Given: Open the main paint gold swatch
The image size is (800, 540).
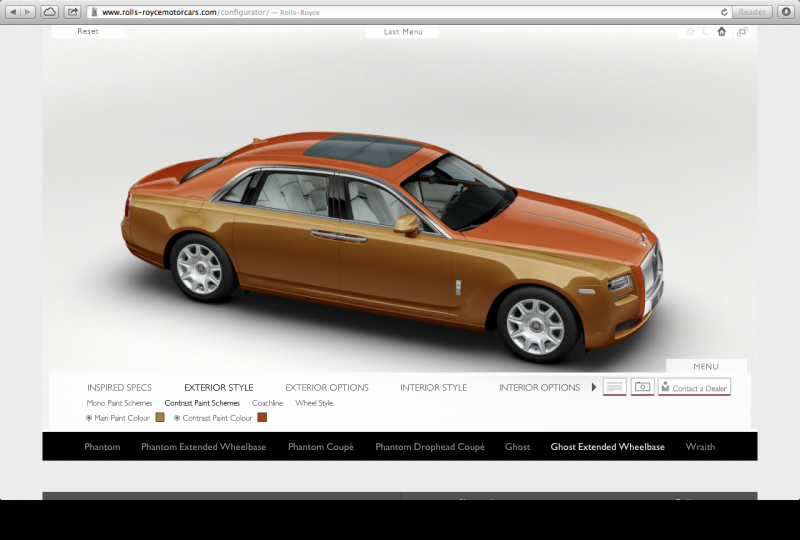Looking at the screenshot, I should pos(160,418).
